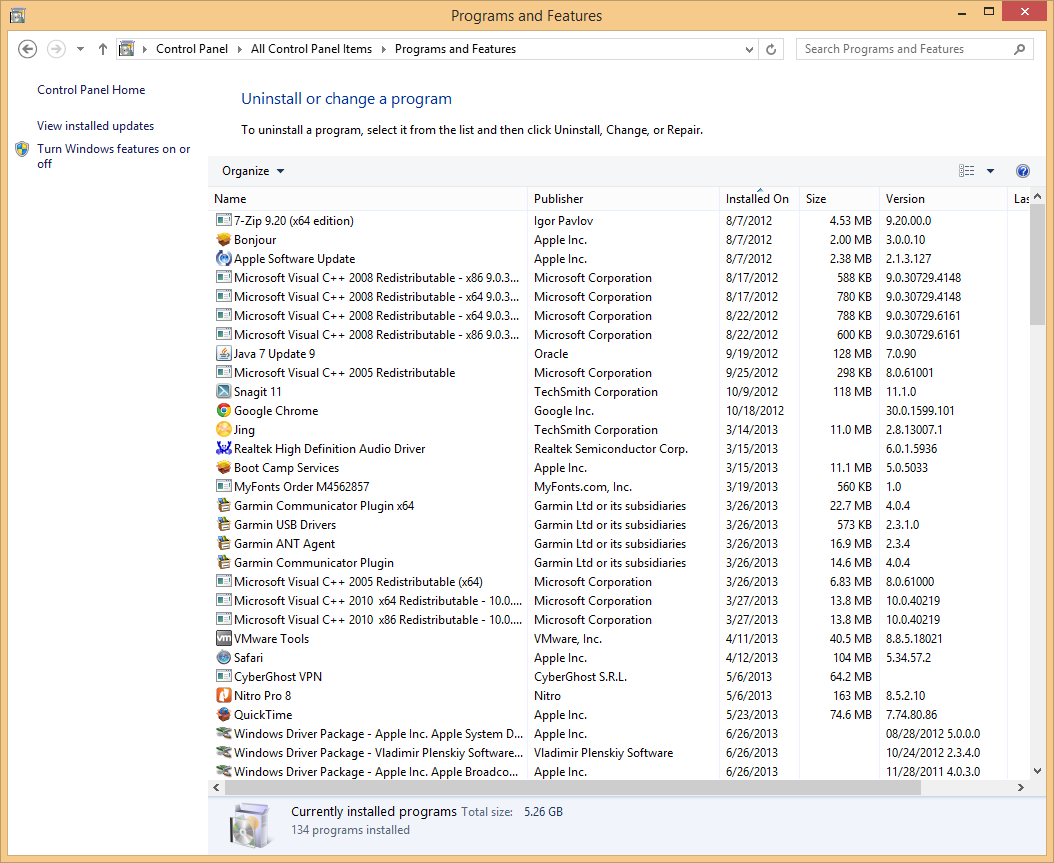Click the Boot Camp Services icon
This screenshot has width=1054, height=863.
coord(223,467)
